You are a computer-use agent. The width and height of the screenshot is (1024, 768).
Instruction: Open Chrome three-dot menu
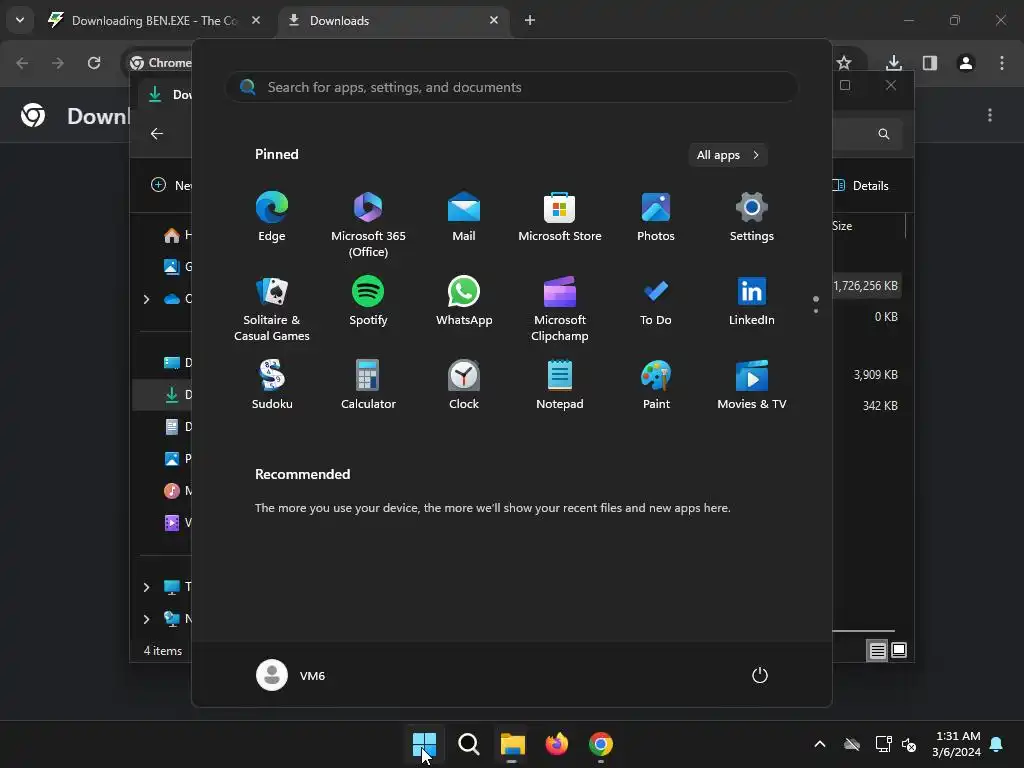click(1001, 63)
